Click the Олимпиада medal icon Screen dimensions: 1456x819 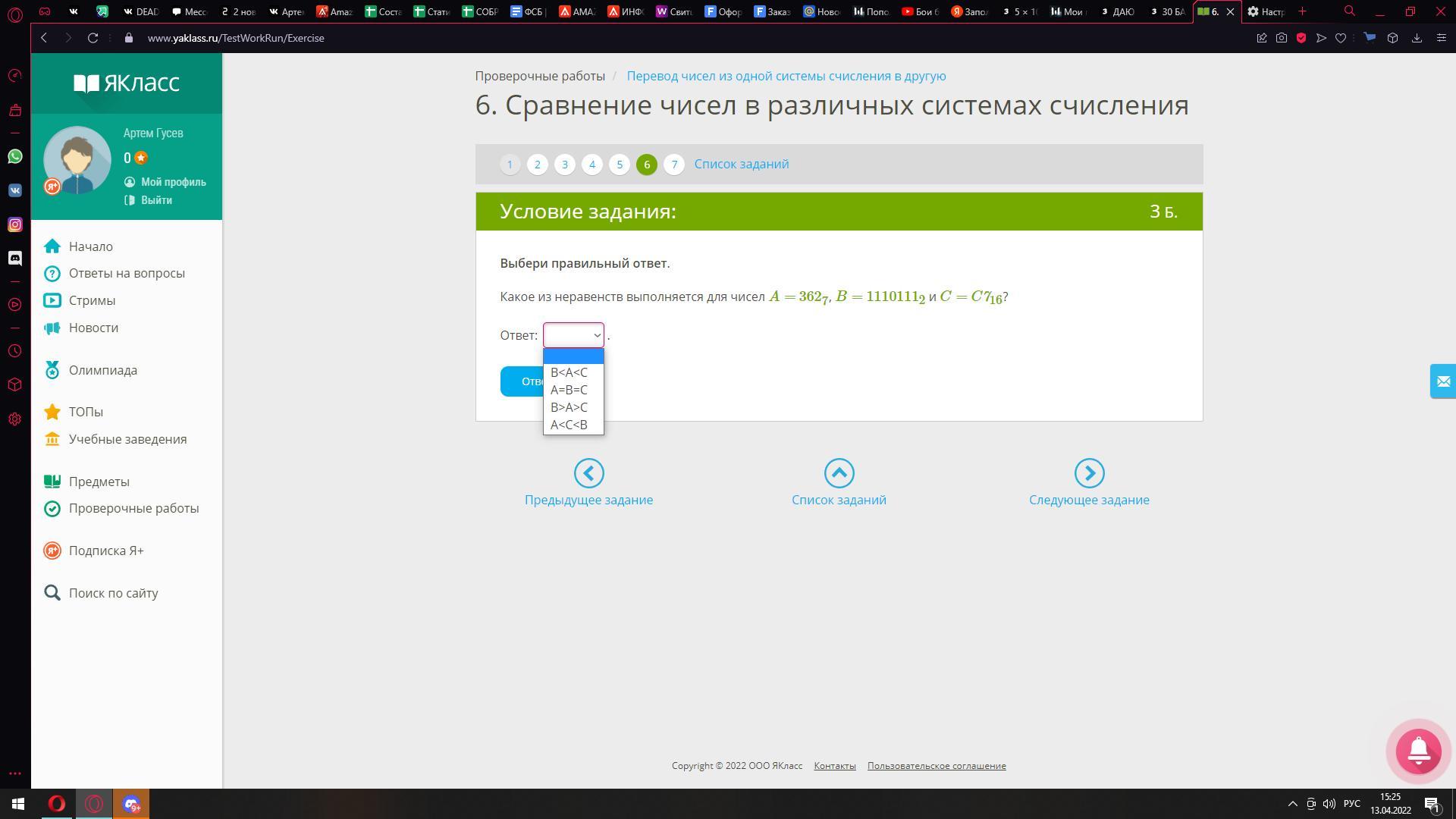[x=52, y=370]
